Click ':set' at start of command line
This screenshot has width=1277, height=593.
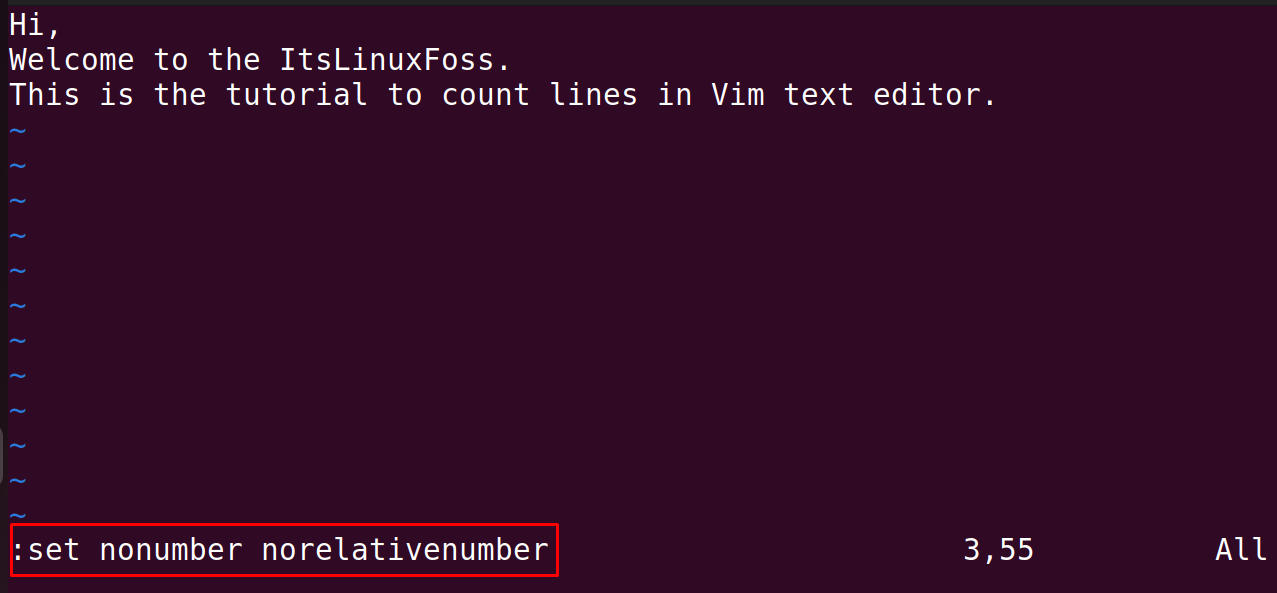(45, 550)
